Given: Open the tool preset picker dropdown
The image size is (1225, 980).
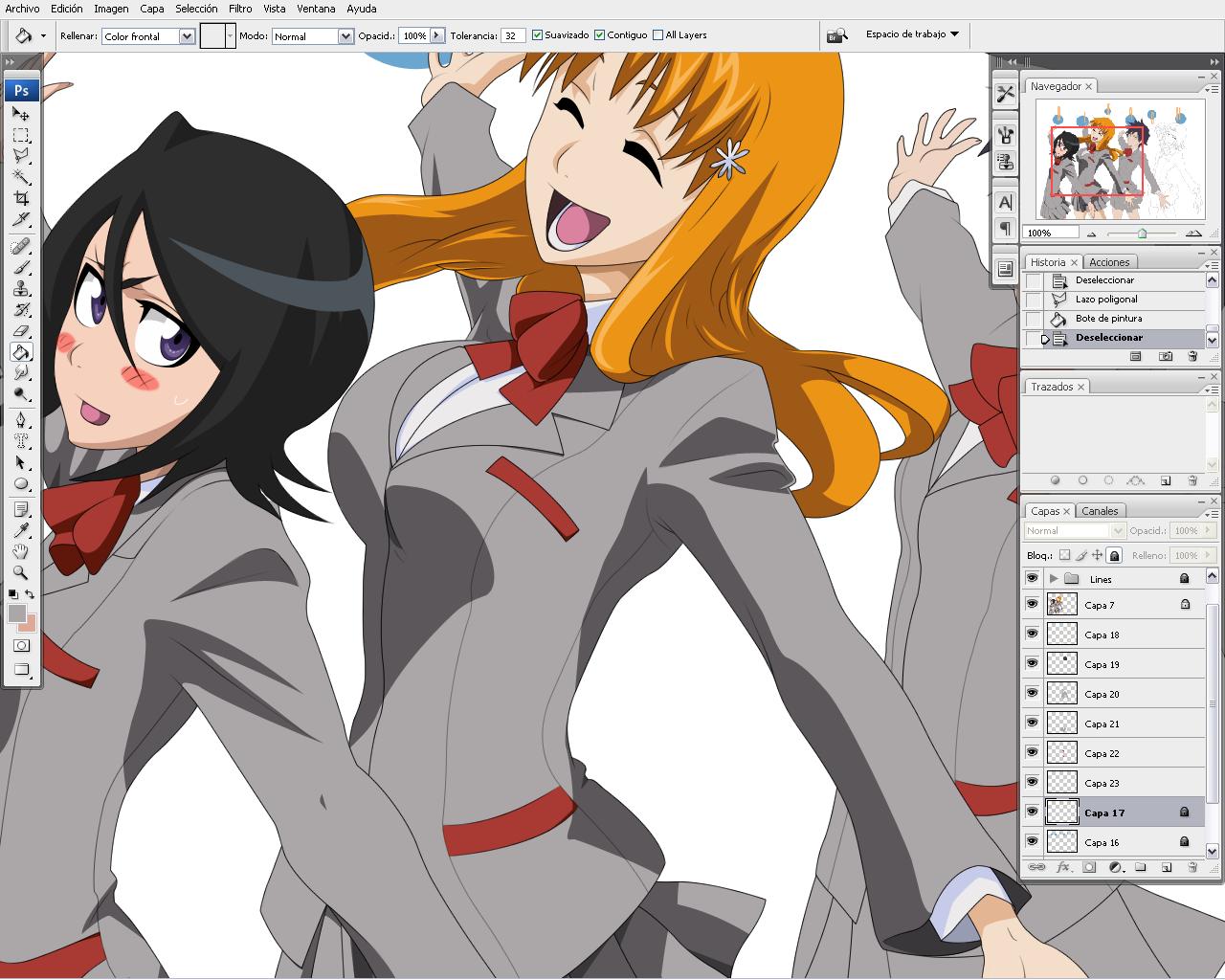Looking at the screenshot, I should coord(43,36).
